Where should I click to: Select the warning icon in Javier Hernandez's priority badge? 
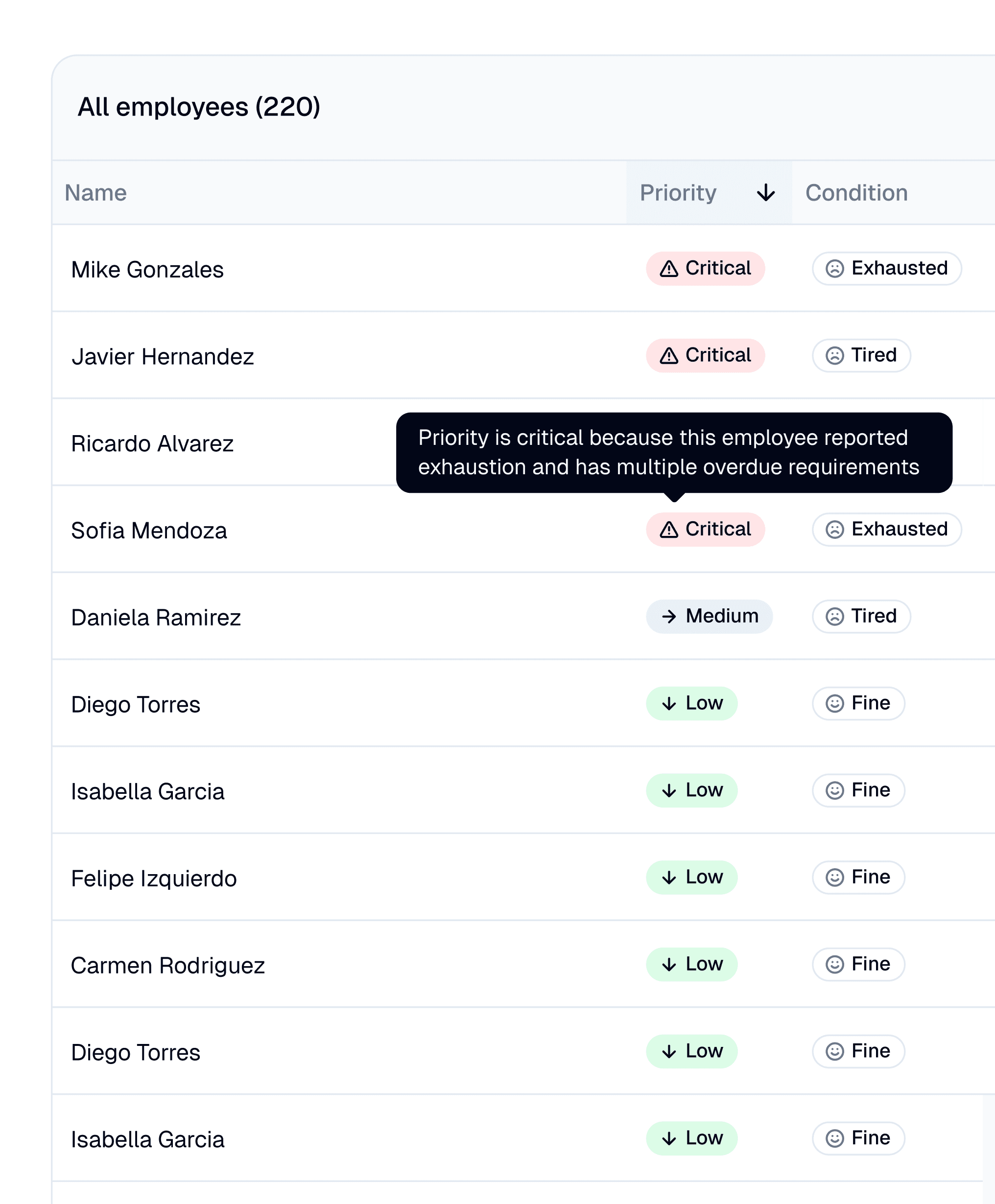click(x=669, y=355)
